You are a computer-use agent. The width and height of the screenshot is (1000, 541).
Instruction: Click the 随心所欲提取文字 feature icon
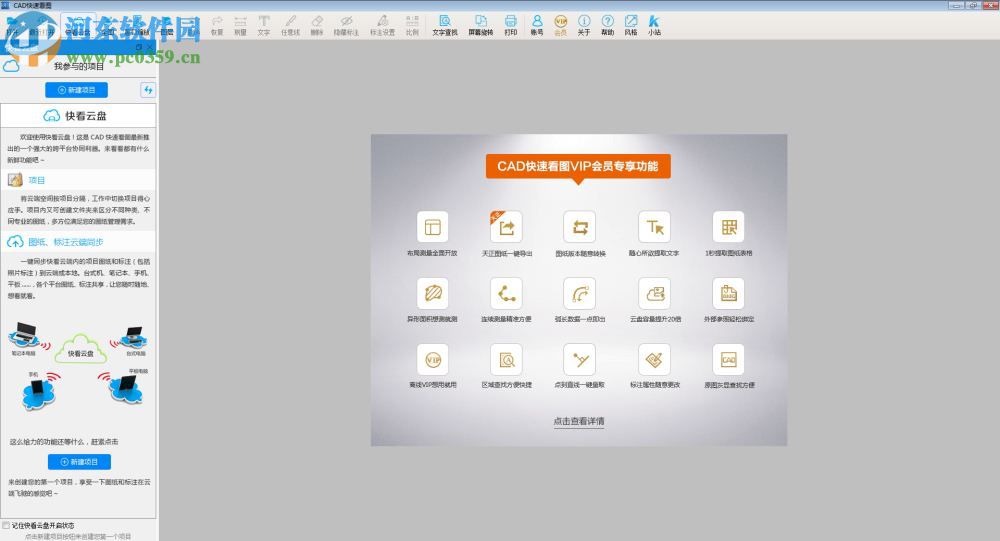(x=654, y=227)
